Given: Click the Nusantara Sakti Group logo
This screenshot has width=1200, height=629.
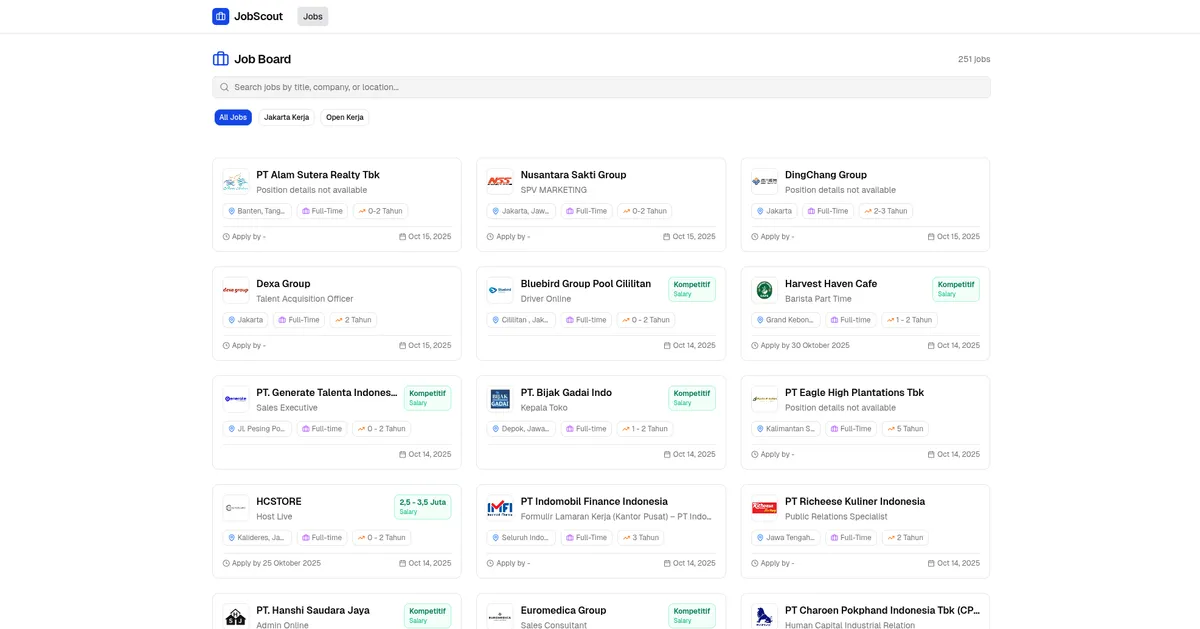Looking at the screenshot, I should [499, 182].
